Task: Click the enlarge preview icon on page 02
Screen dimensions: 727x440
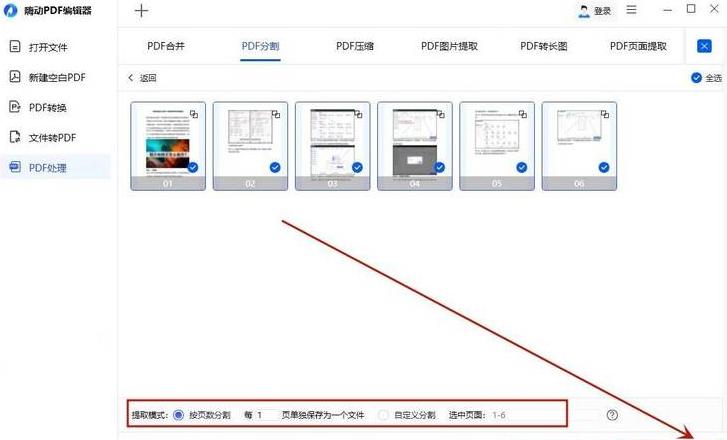Action: click(276, 114)
